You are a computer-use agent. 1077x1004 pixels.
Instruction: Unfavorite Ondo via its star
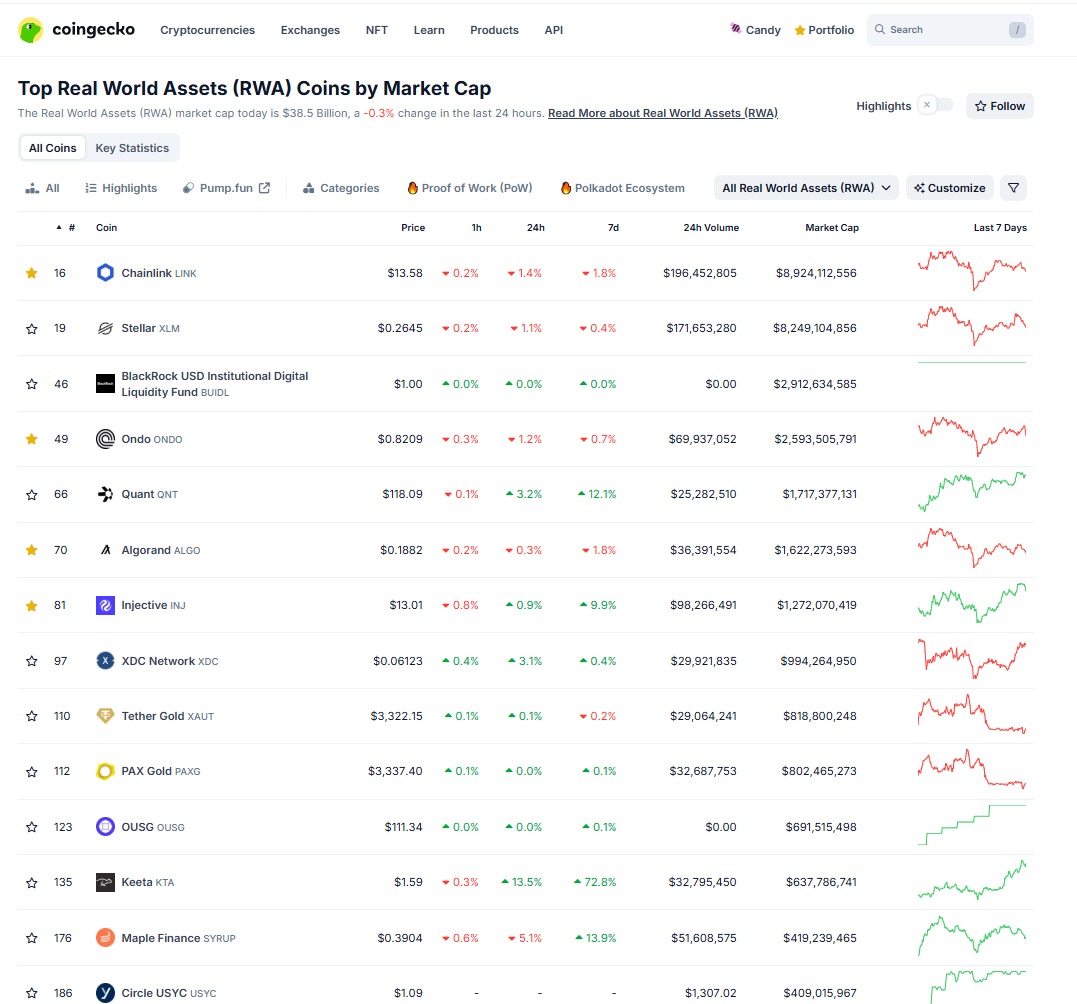32,439
